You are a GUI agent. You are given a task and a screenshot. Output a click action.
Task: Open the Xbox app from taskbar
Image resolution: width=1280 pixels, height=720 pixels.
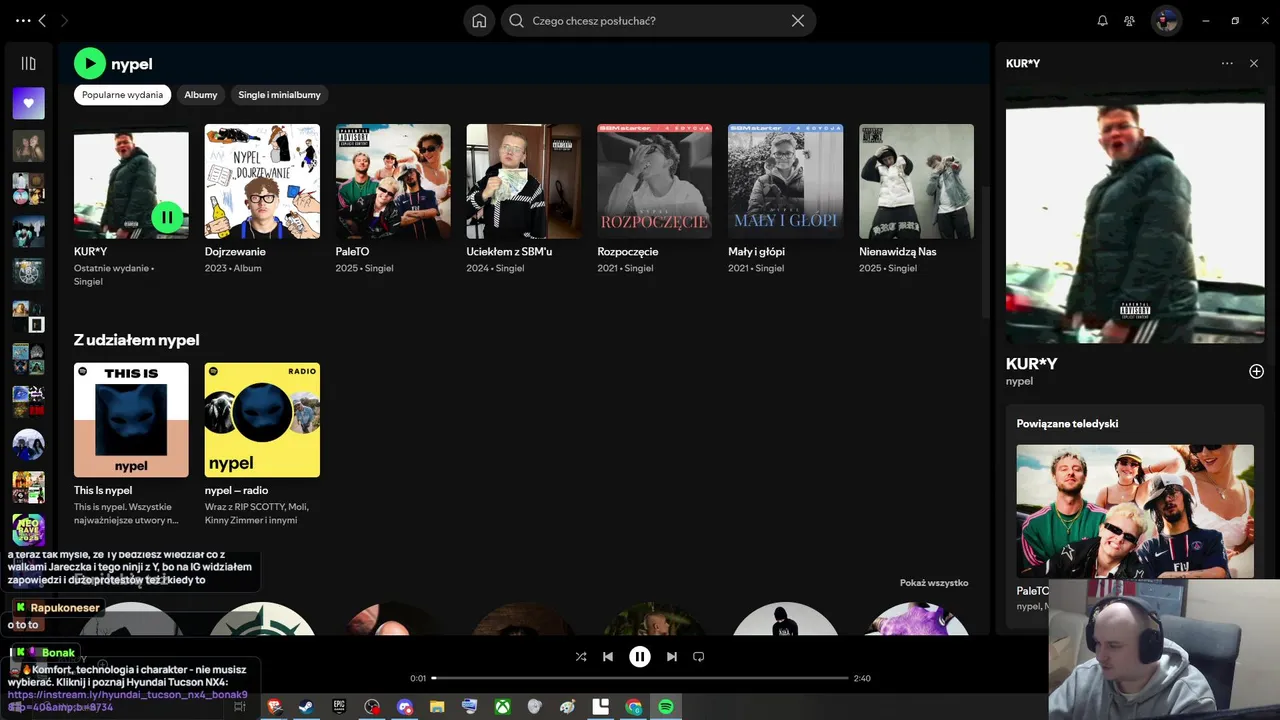(x=502, y=707)
